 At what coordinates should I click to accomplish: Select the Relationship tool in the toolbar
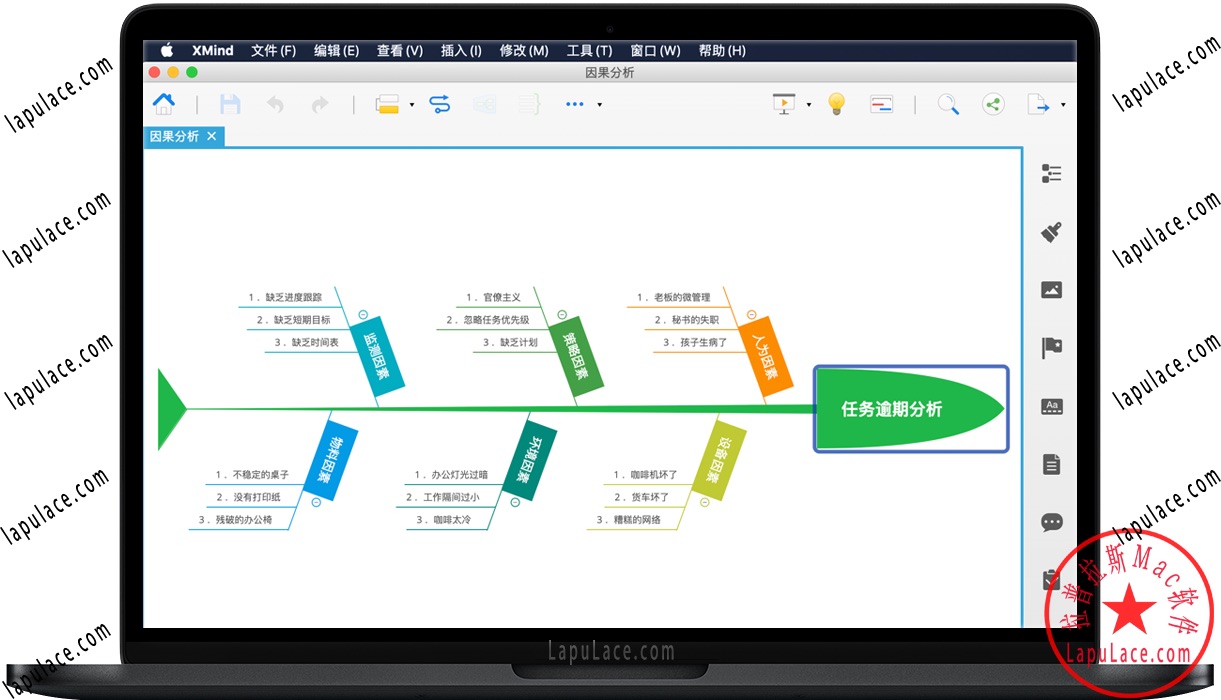tap(439, 103)
